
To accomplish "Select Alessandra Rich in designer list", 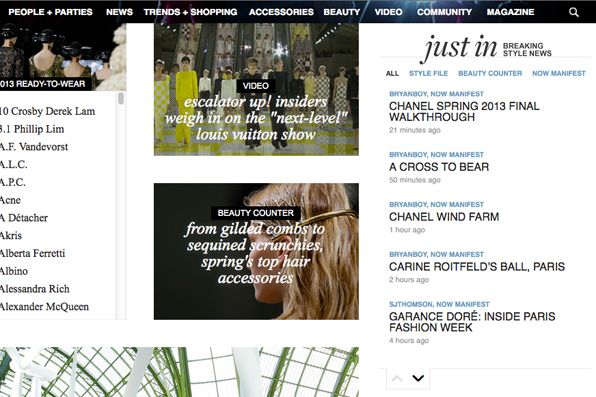I will (x=35, y=289).
